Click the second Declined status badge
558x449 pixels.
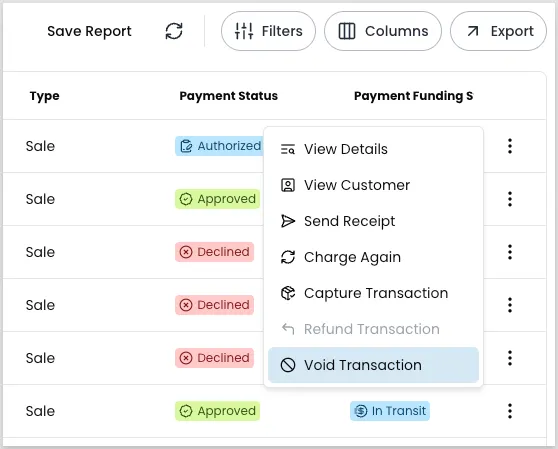(214, 305)
